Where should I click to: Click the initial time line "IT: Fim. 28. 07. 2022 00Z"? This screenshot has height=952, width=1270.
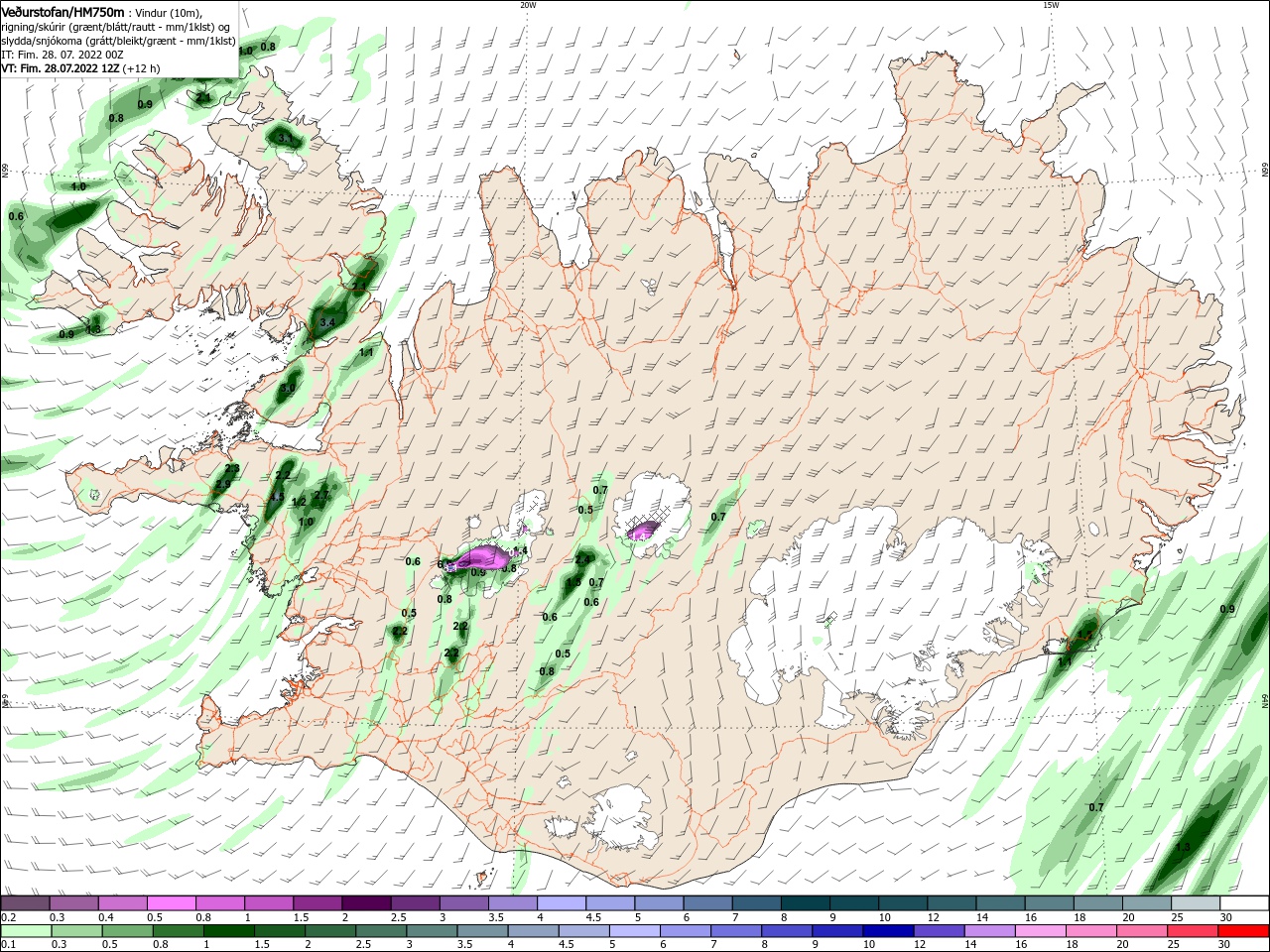tap(63, 55)
